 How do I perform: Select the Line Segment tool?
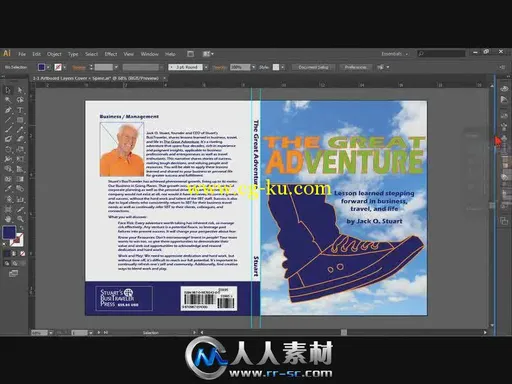[8, 120]
